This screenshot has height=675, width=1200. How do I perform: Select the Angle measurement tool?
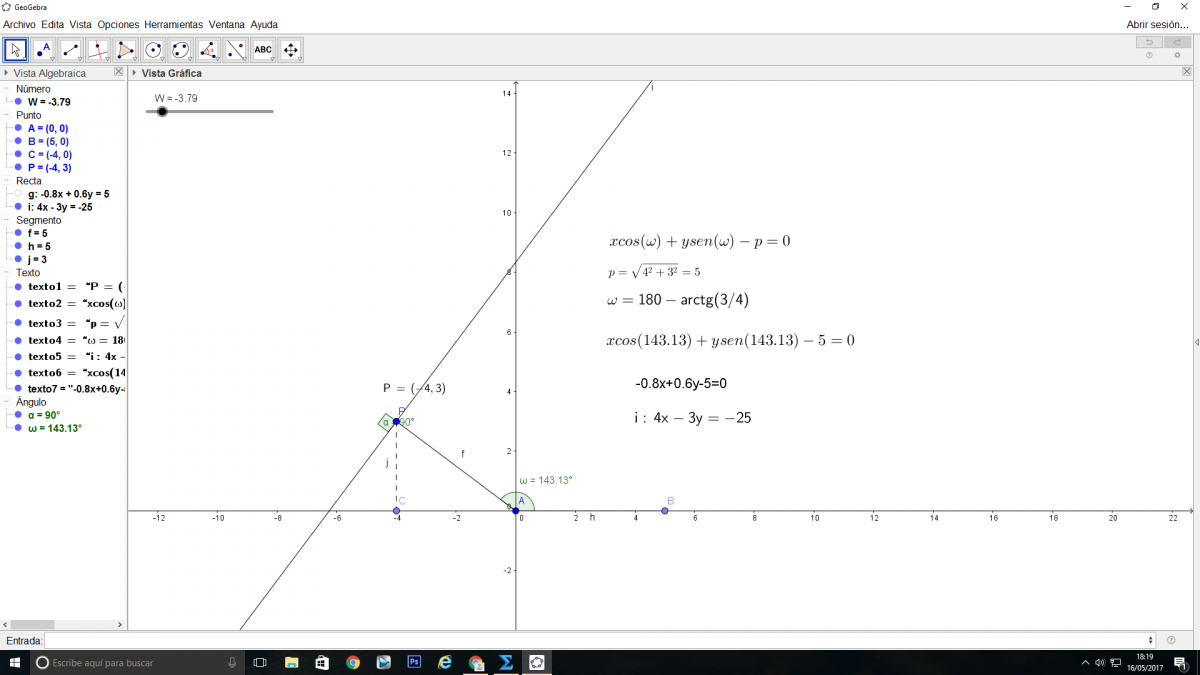pos(208,50)
